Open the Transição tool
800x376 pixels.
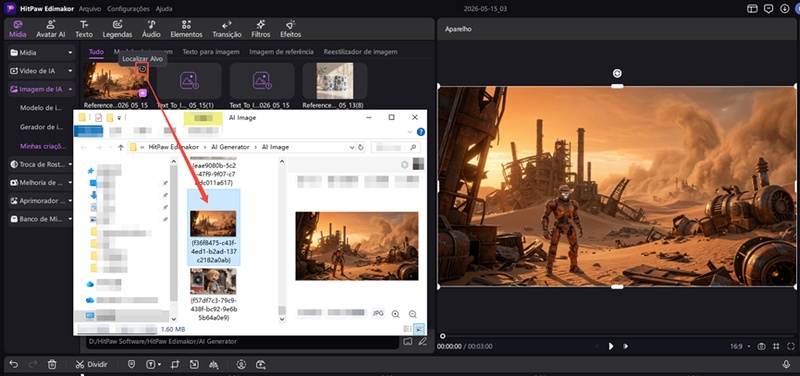pos(227,29)
